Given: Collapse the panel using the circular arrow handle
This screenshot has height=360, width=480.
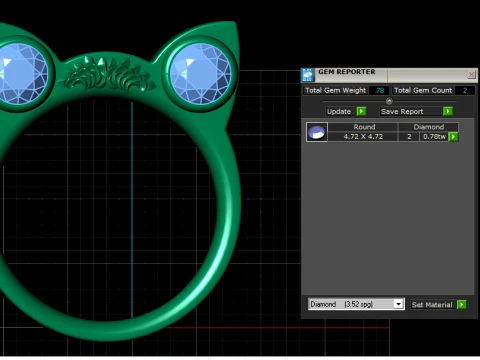Looking at the screenshot, I should click(x=389, y=101).
